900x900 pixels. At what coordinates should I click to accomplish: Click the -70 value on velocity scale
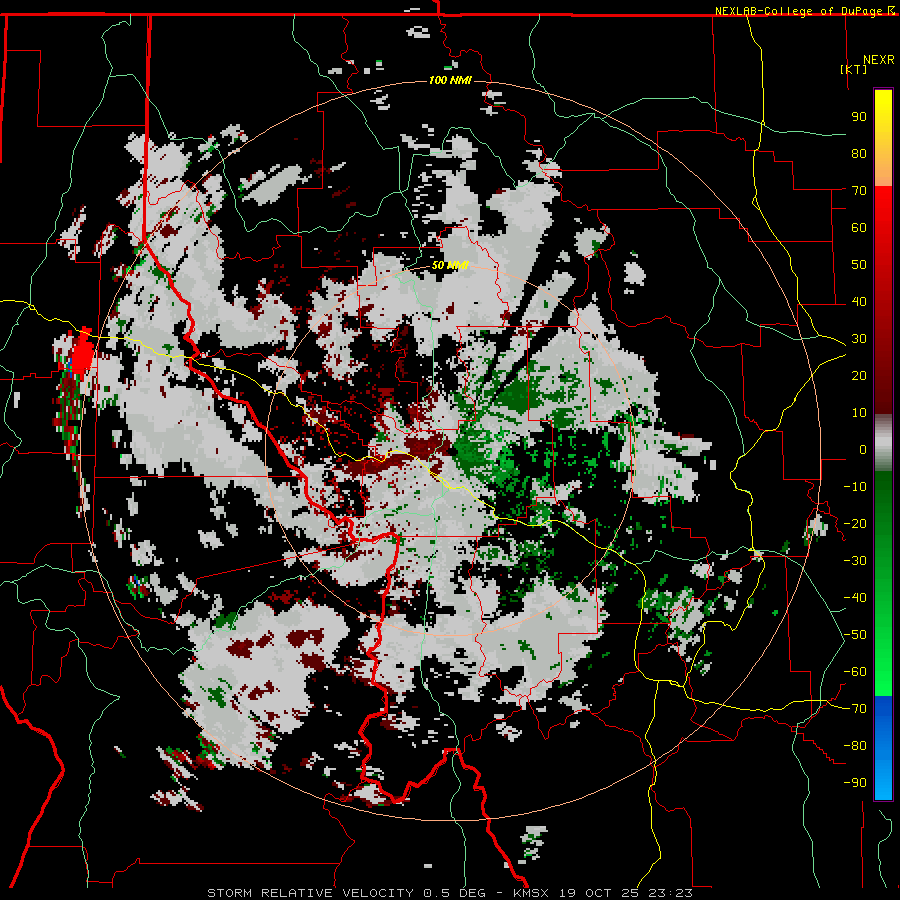(855, 709)
